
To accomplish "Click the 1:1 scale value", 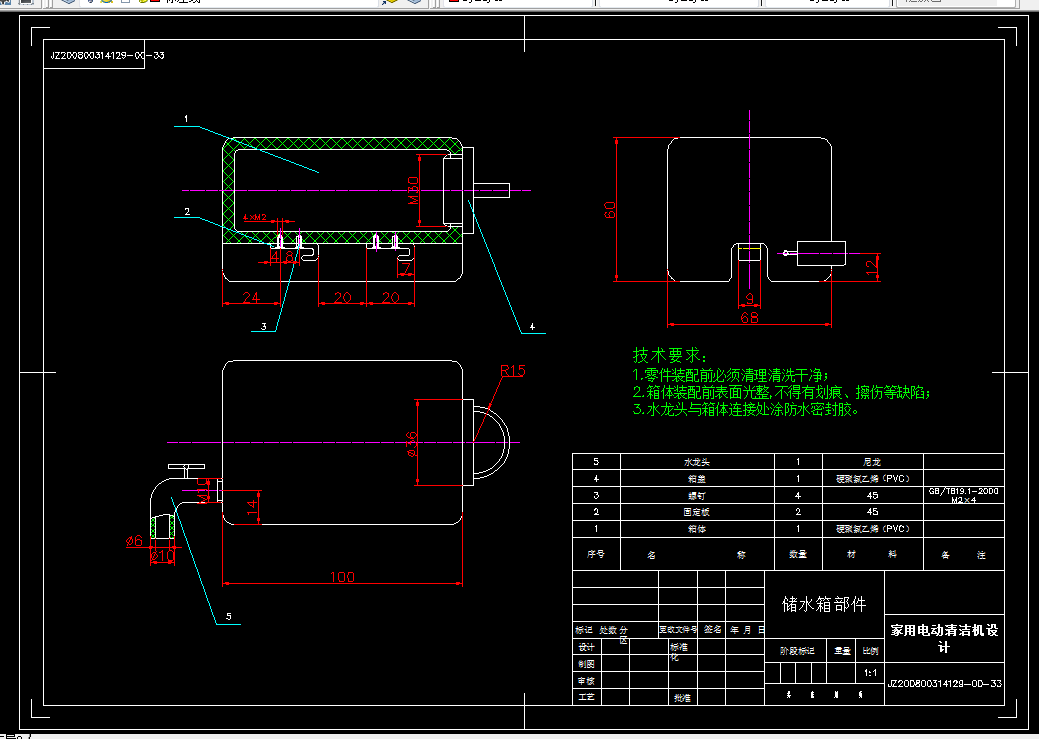I will tap(870, 673).
